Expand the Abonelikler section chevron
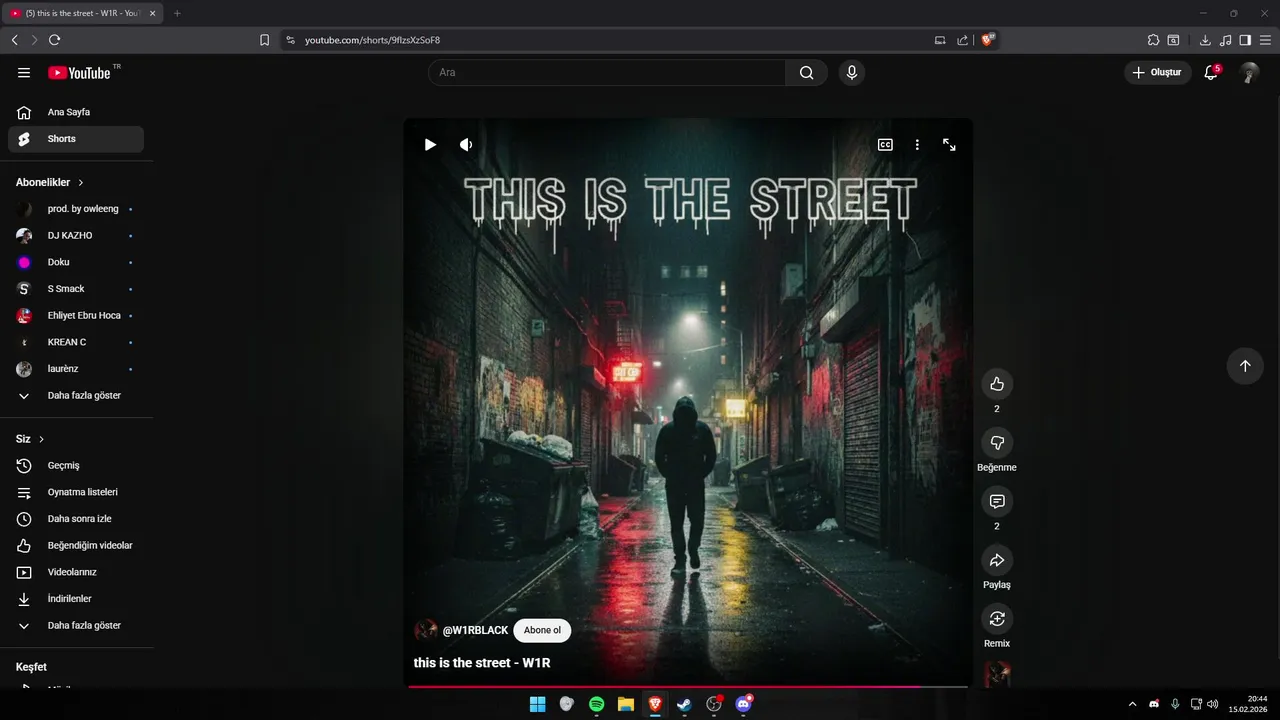The height and width of the screenshot is (720, 1280). point(81,183)
